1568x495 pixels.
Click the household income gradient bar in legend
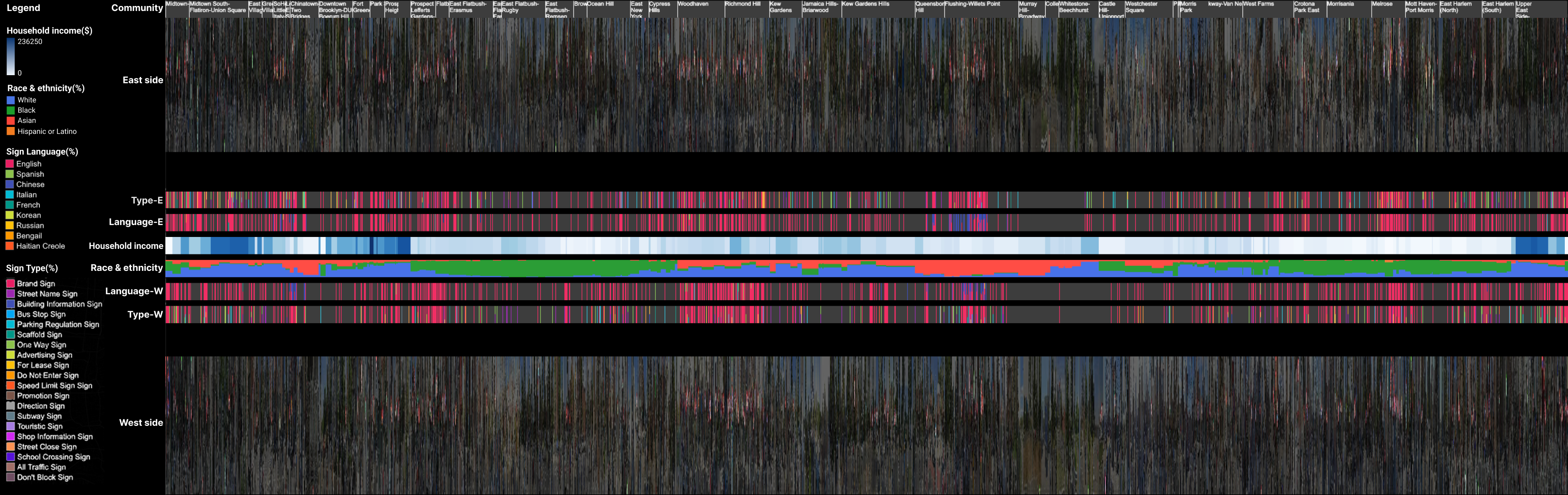(x=11, y=57)
